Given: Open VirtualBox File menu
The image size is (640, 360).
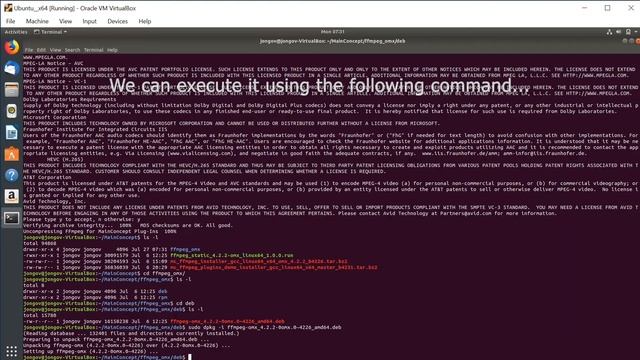Looking at the screenshot, I should (x=11, y=21).
